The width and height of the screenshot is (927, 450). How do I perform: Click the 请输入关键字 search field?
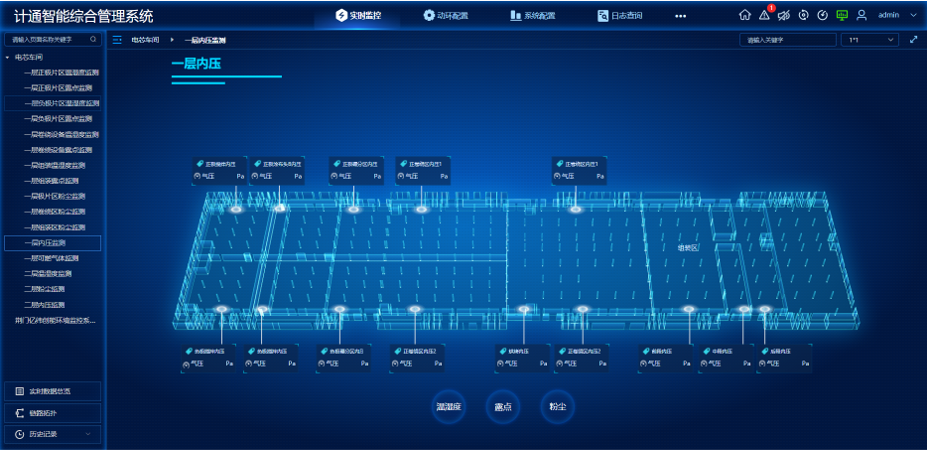[x=787, y=40]
